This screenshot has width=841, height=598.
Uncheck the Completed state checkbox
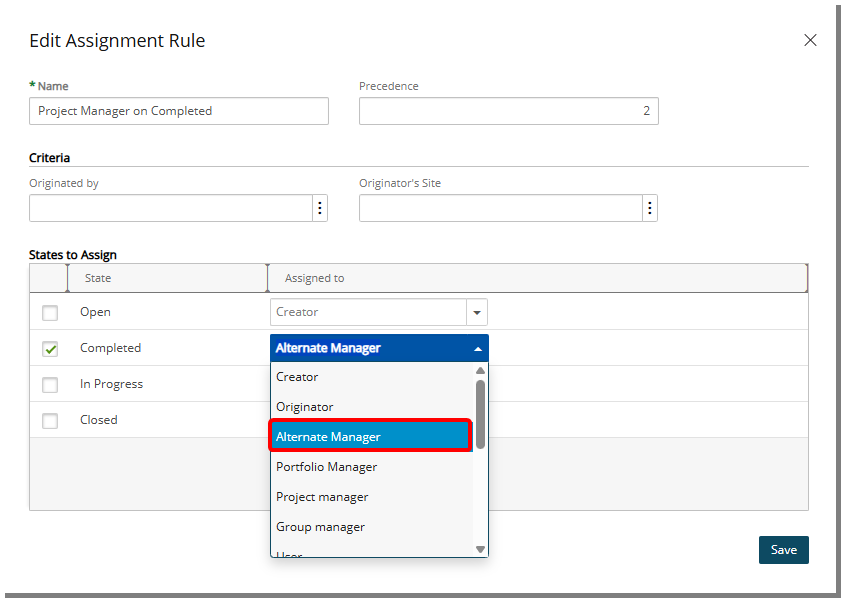pos(50,348)
